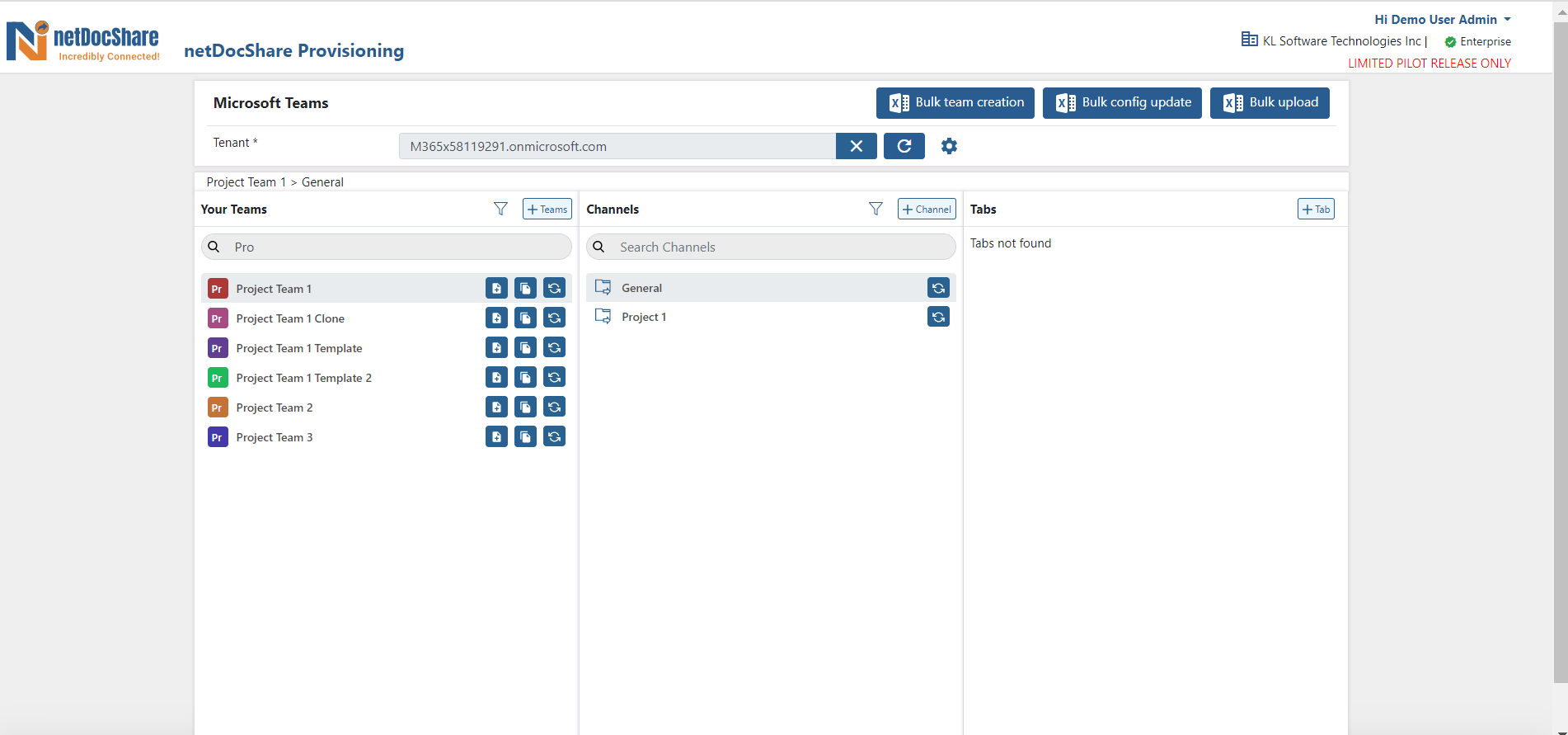Clear the Tenant field with the X button
This screenshot has height=735, width=1568.
tap(857, 146)
